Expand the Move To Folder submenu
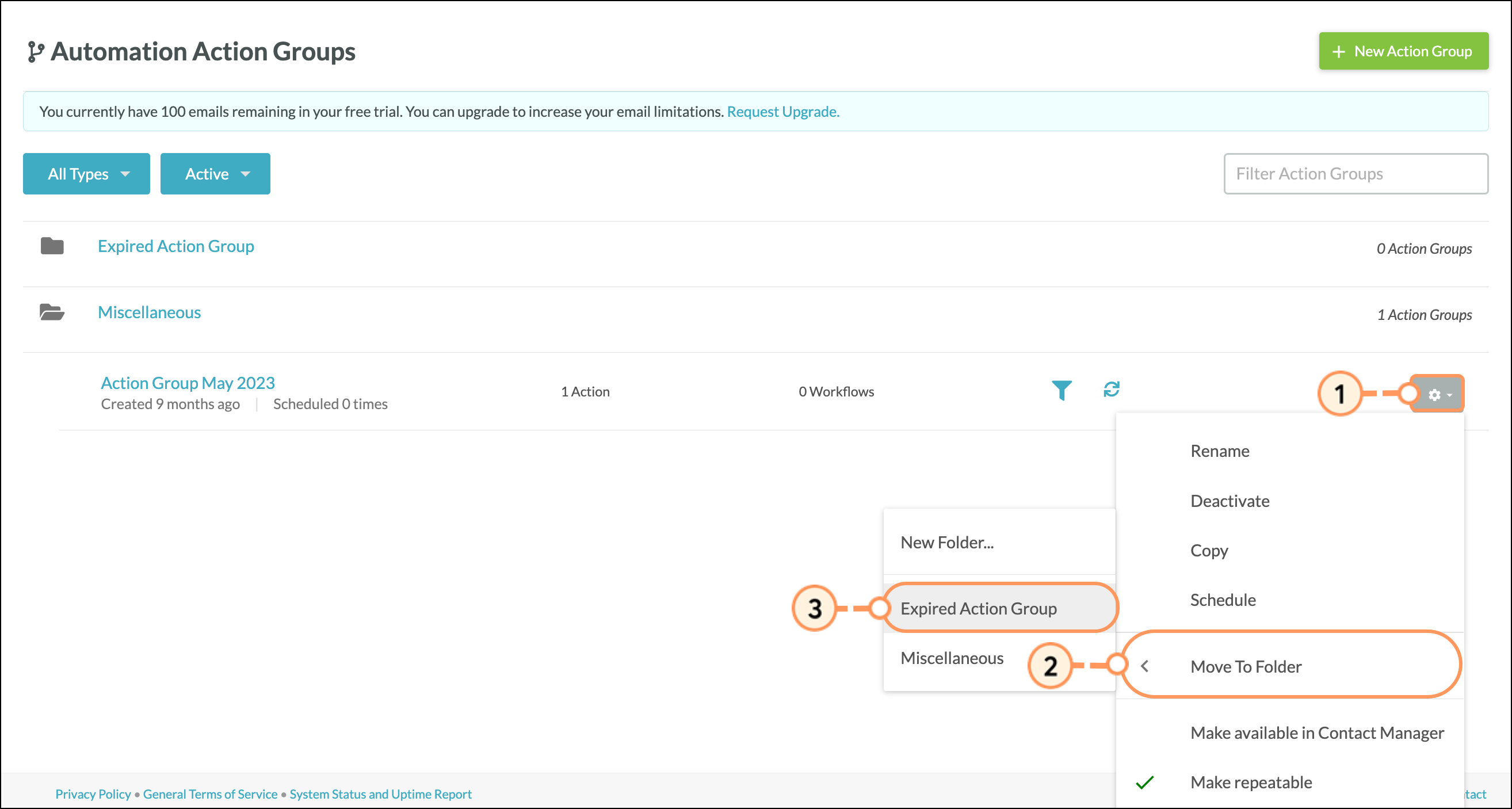 point(1290,666)
